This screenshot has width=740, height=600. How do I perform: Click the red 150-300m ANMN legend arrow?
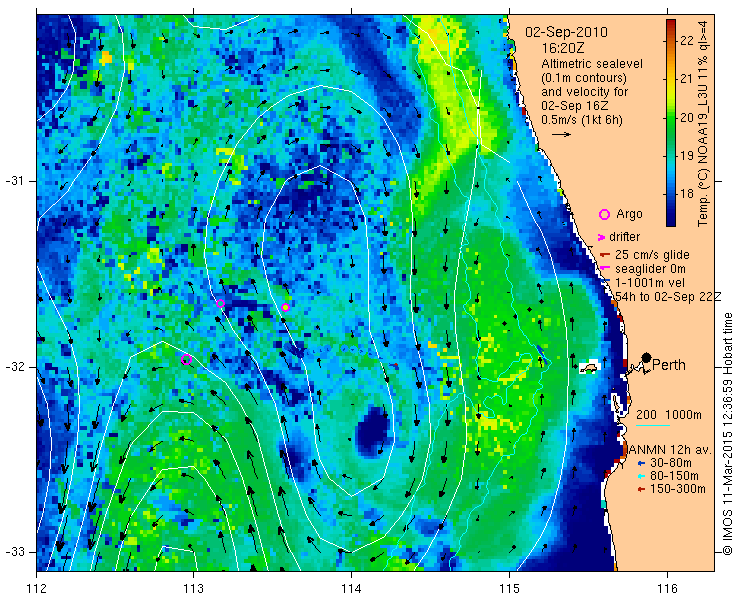pyautogui.click(x=640, y=490)
